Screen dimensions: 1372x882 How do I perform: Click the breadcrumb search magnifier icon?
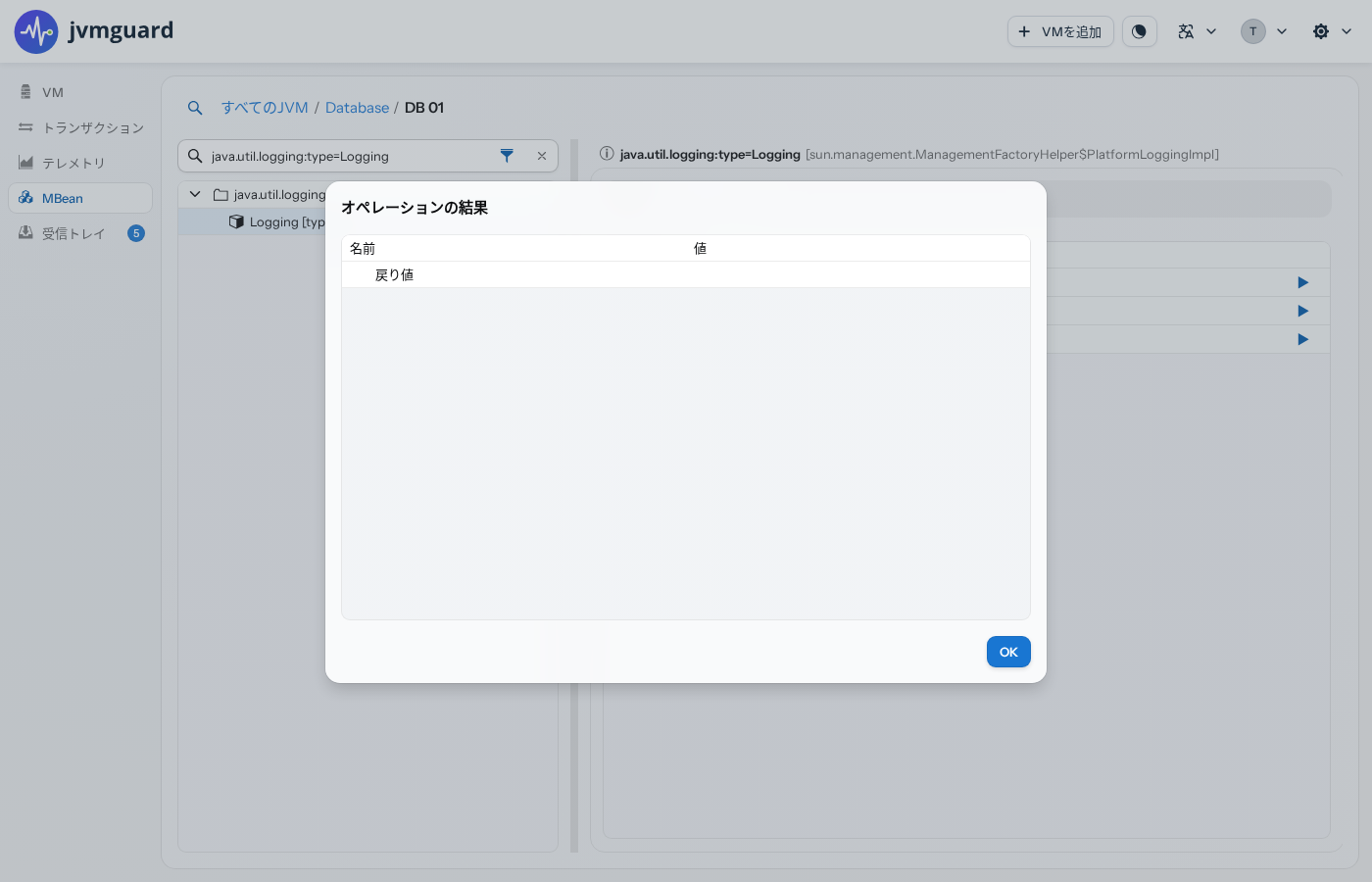pyautogui.click(x=195, y=108)
